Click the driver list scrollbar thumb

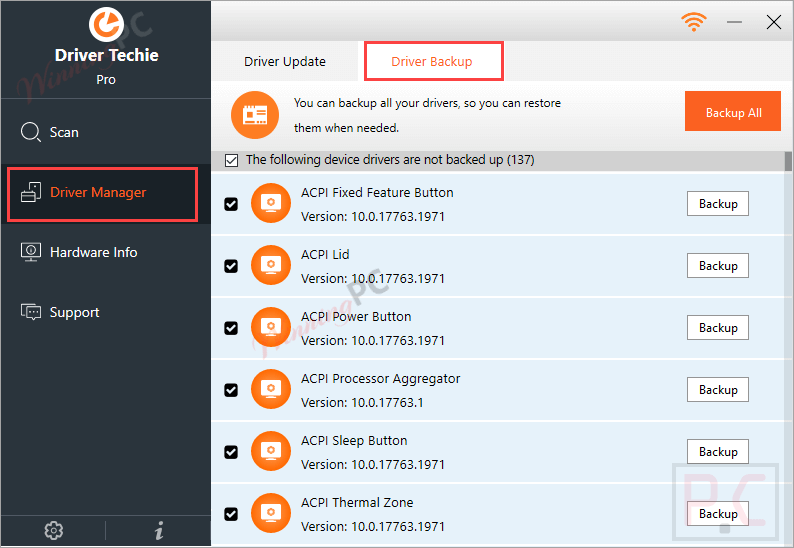788,162
